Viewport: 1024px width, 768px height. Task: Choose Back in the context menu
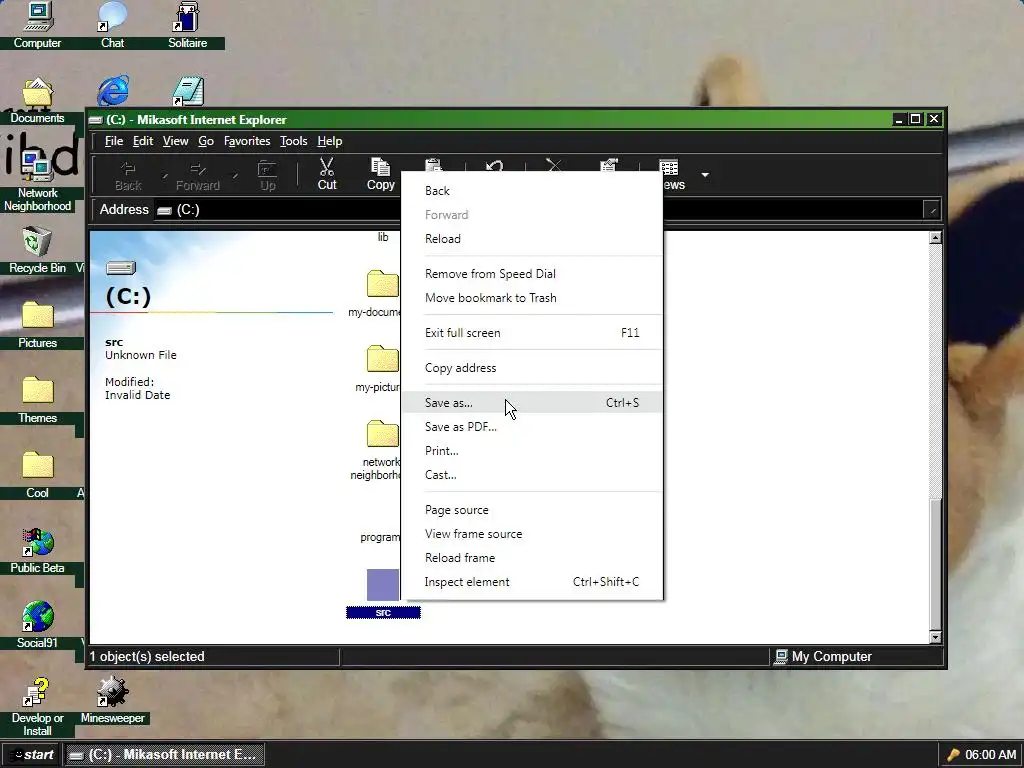point(532,191)
